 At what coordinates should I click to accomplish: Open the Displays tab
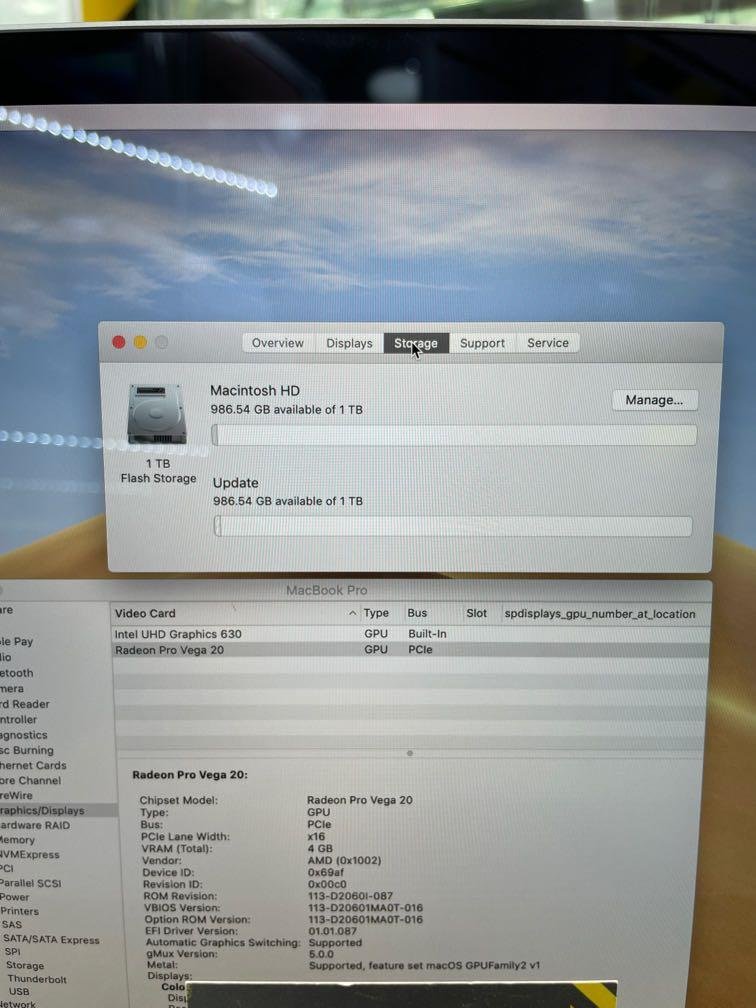pyautogui.click(x=349, y=343)
